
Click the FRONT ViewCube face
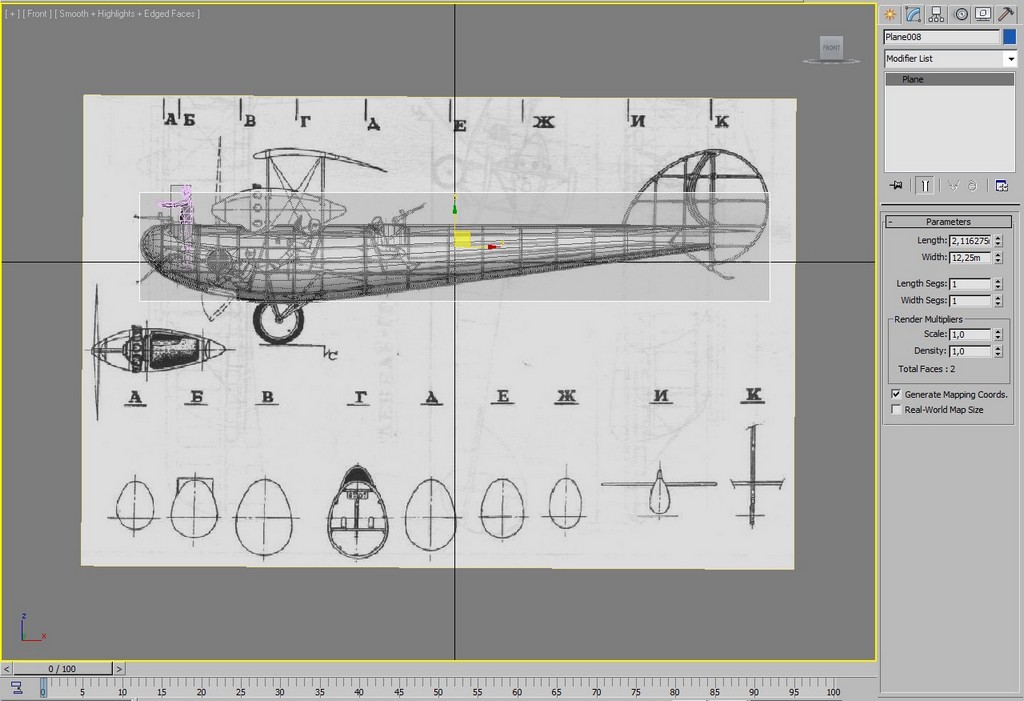click(x=831, y=48)
